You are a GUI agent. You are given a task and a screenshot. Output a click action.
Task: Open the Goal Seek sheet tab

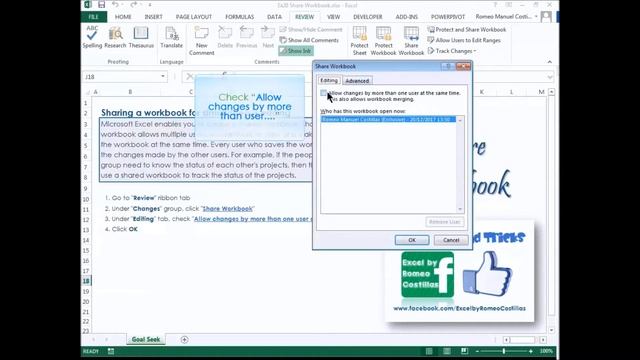(146, 339)
